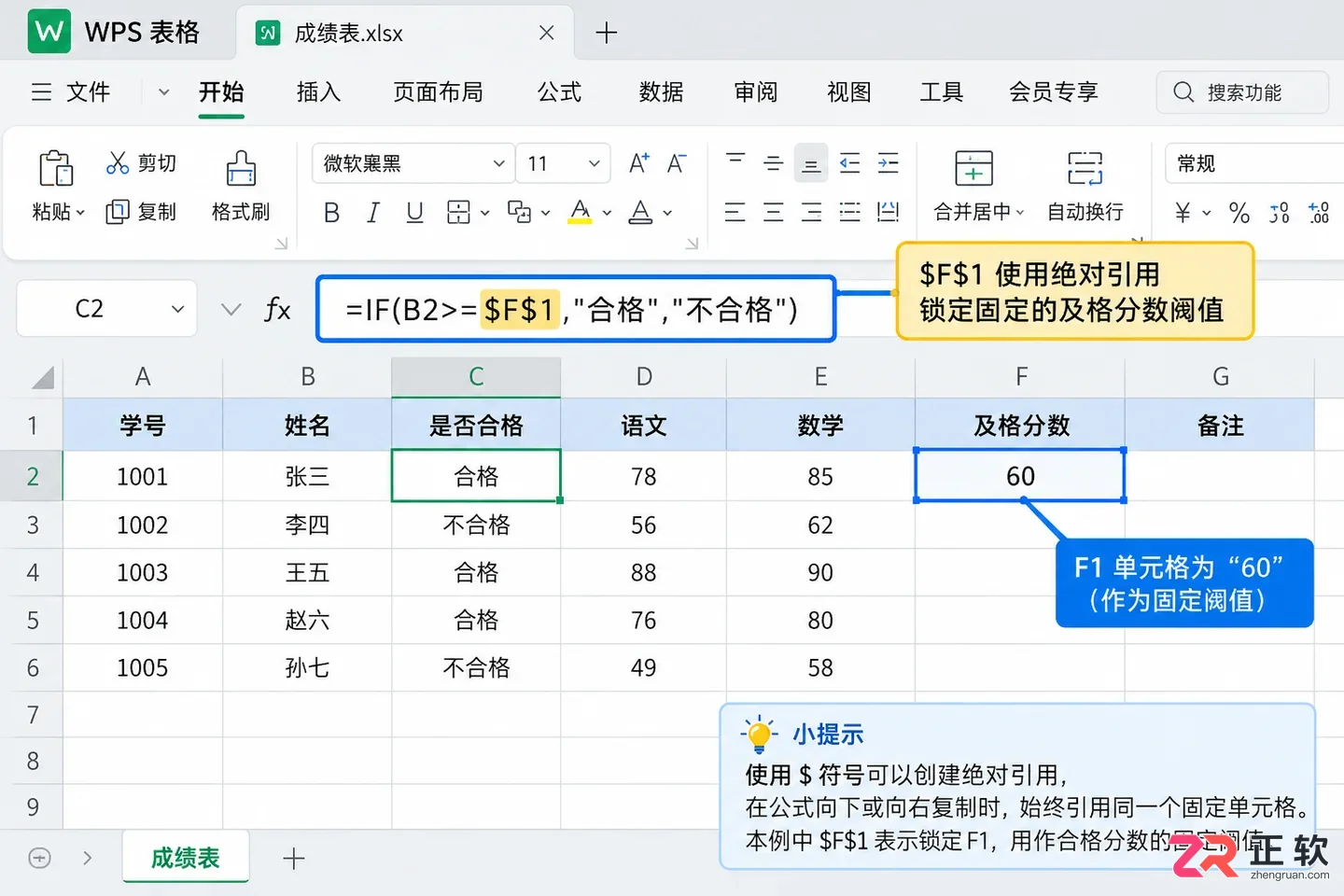Select cell F2 containing 60
The height and width of the screenshot is (896, 1344).
[x=1020, y=476]
